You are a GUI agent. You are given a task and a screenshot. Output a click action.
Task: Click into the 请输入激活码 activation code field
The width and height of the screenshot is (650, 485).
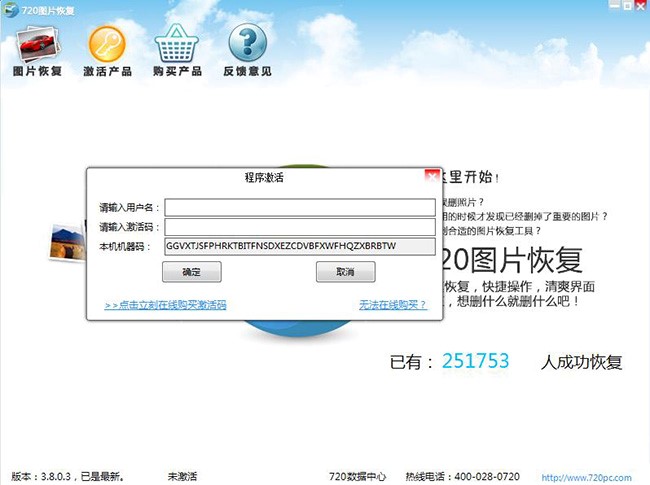pyautogui.click(x=300, y=227)
